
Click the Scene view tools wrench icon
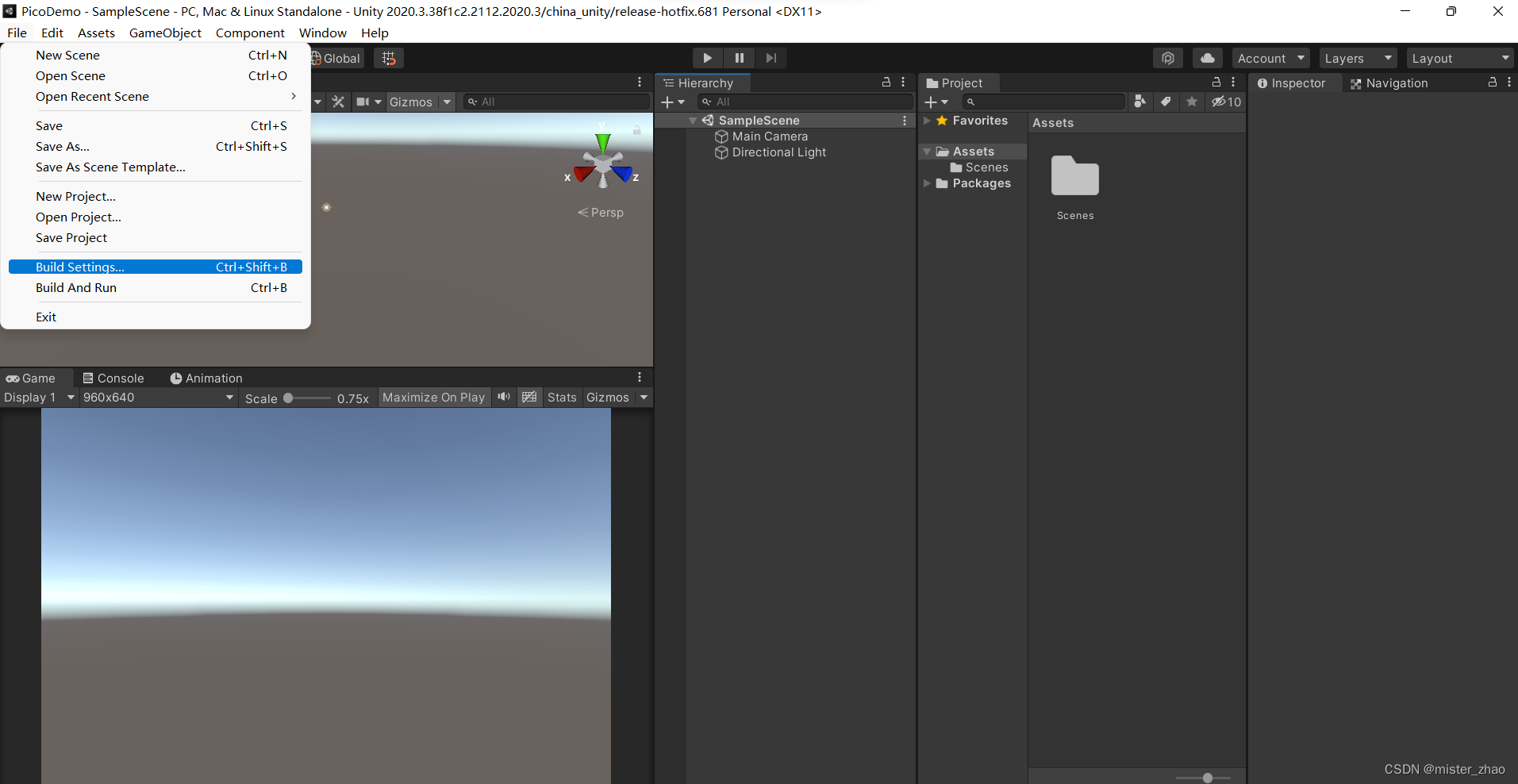(337, 102)
